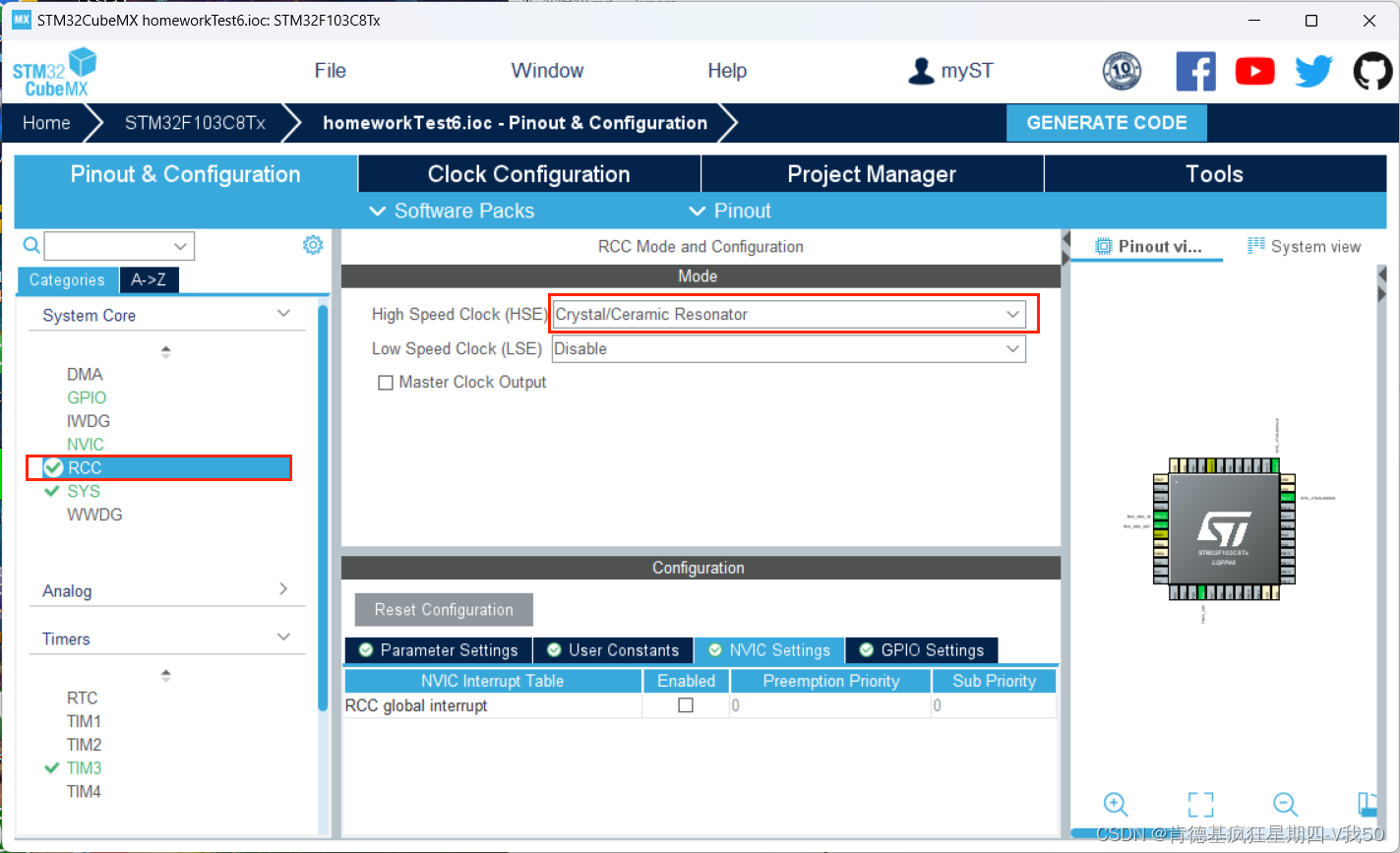Select the Categories tab
1400x853 pixels.
[x=67, y=280]
